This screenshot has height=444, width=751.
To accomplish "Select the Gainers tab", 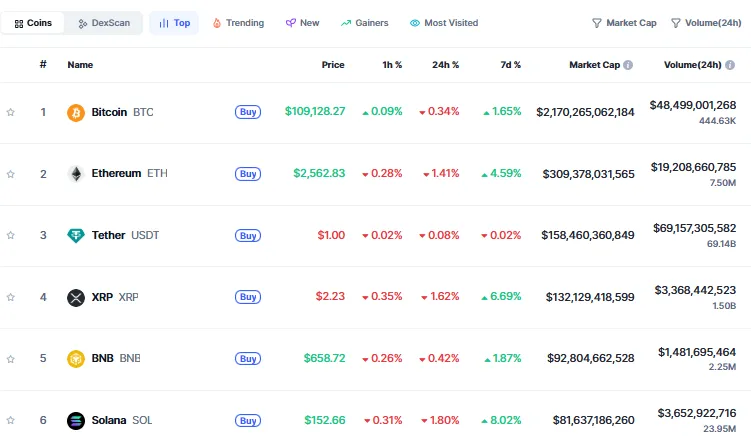I will click(367, 23).
